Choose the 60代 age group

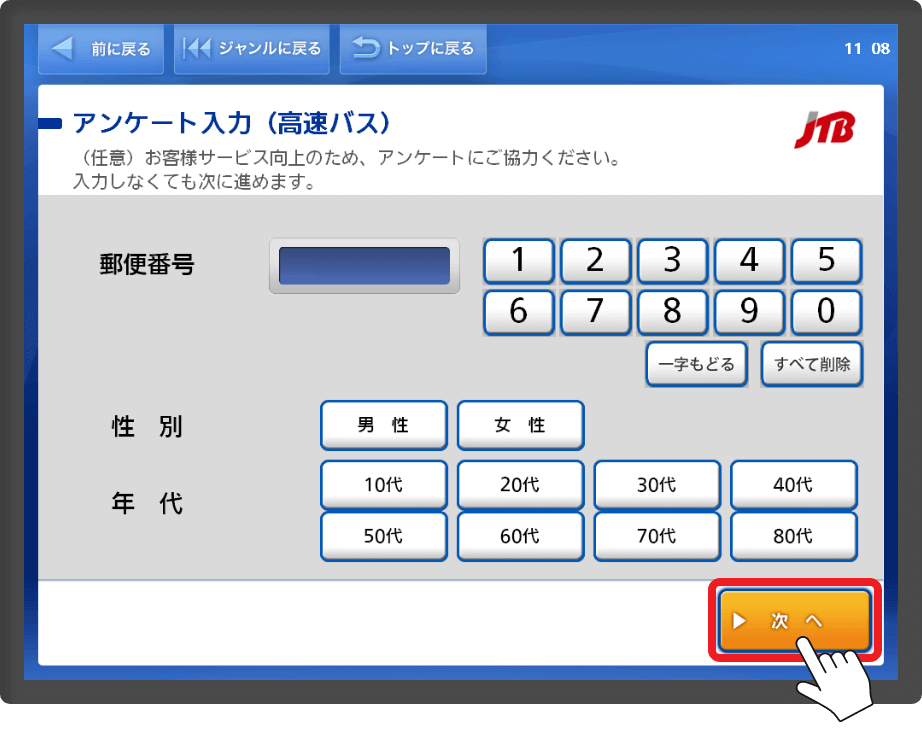tap(520, 536)
